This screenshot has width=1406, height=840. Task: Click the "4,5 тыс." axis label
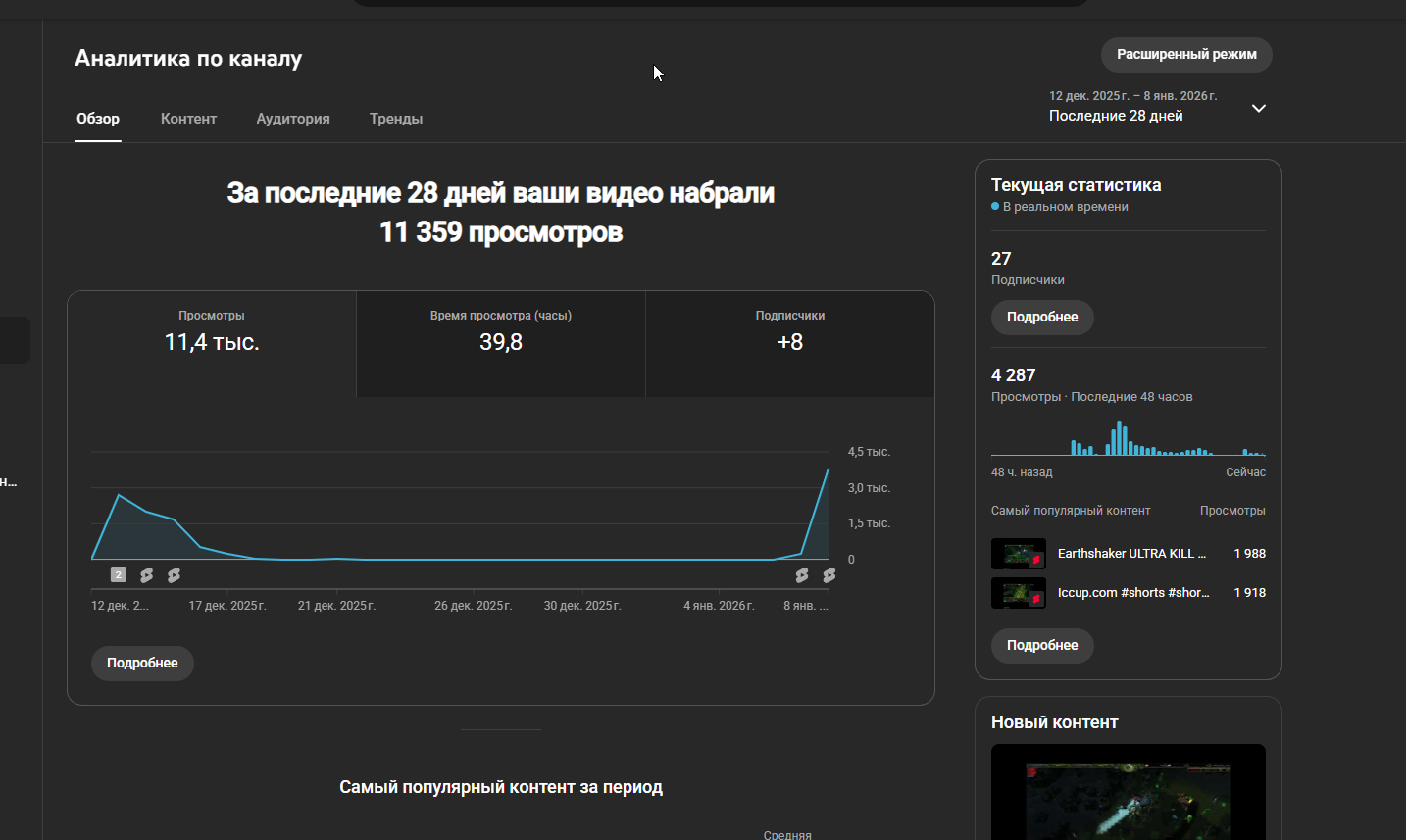(x=869, y=452)
